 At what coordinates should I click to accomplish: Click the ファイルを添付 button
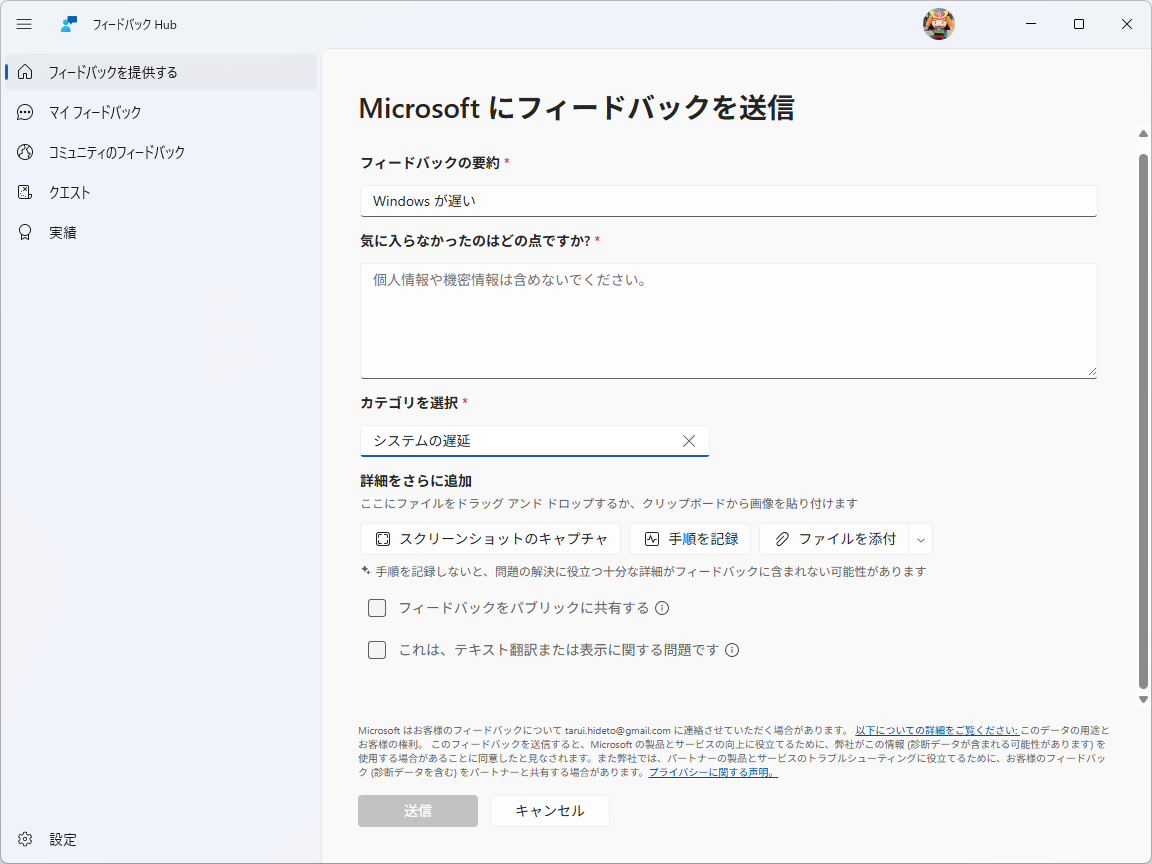(x=835, y=539)
